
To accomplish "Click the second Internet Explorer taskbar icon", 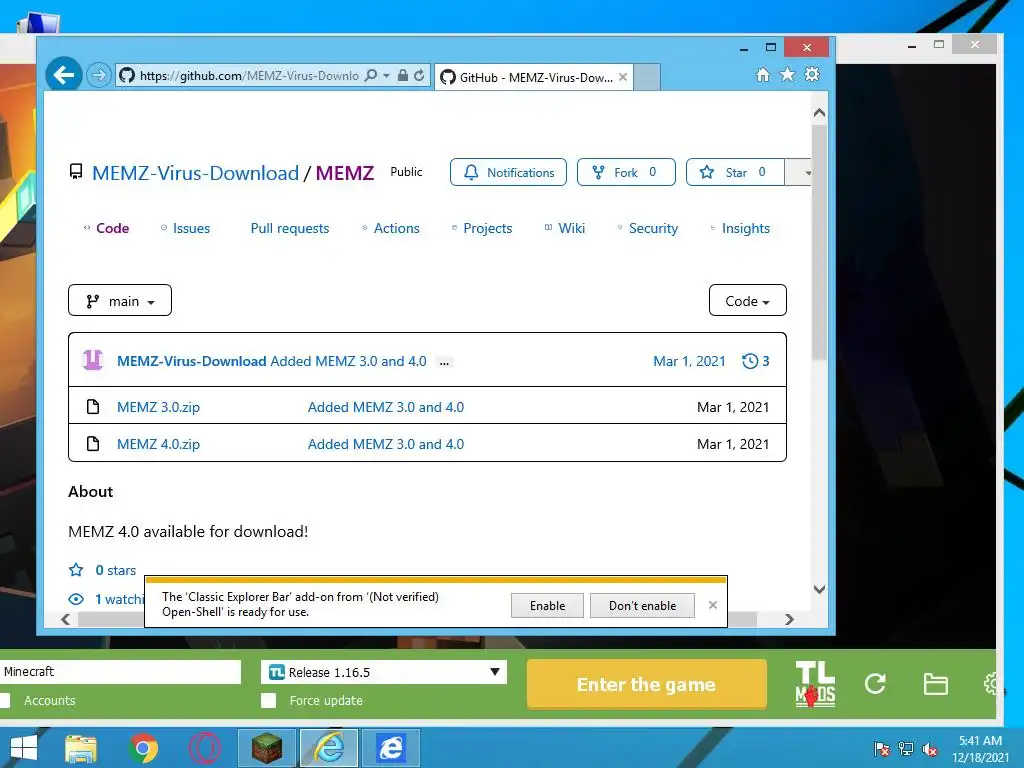I will tap(391, 748).
